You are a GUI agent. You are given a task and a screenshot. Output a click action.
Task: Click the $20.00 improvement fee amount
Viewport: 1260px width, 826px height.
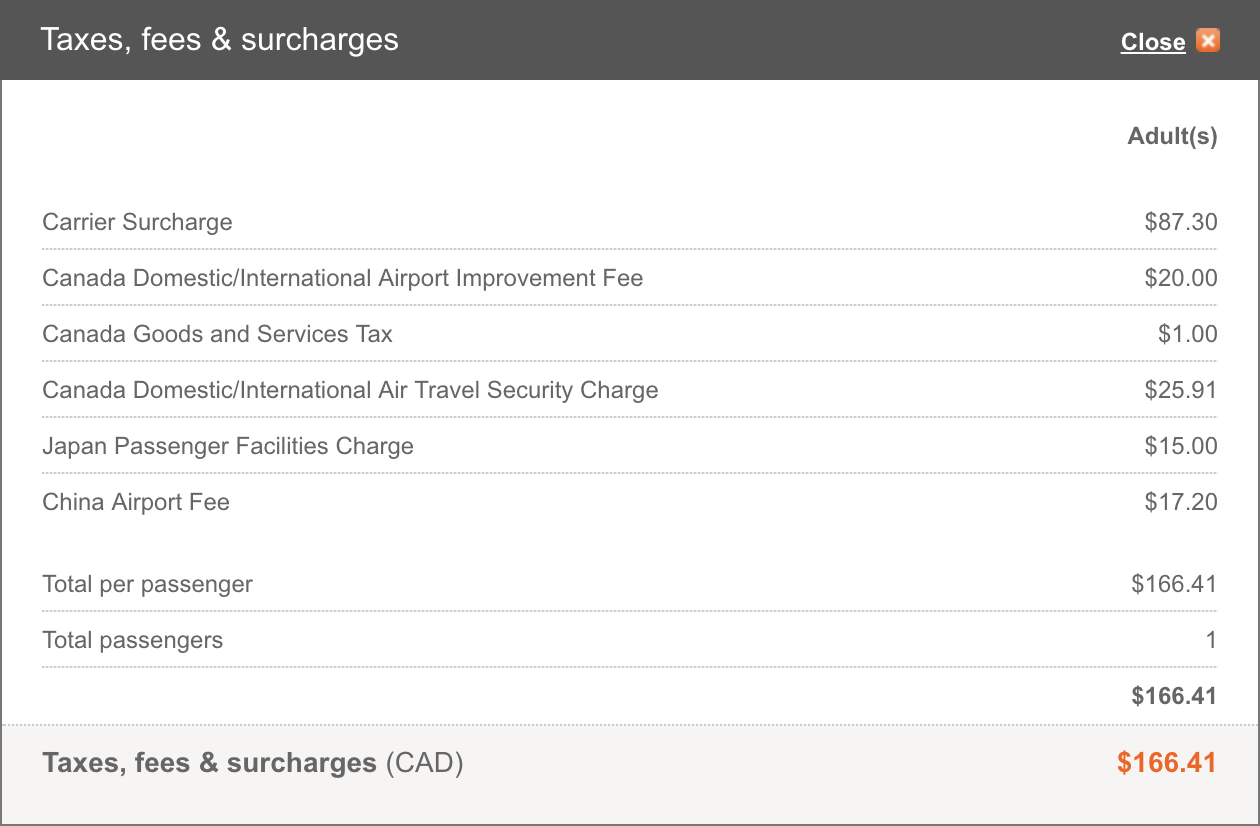1181,278
